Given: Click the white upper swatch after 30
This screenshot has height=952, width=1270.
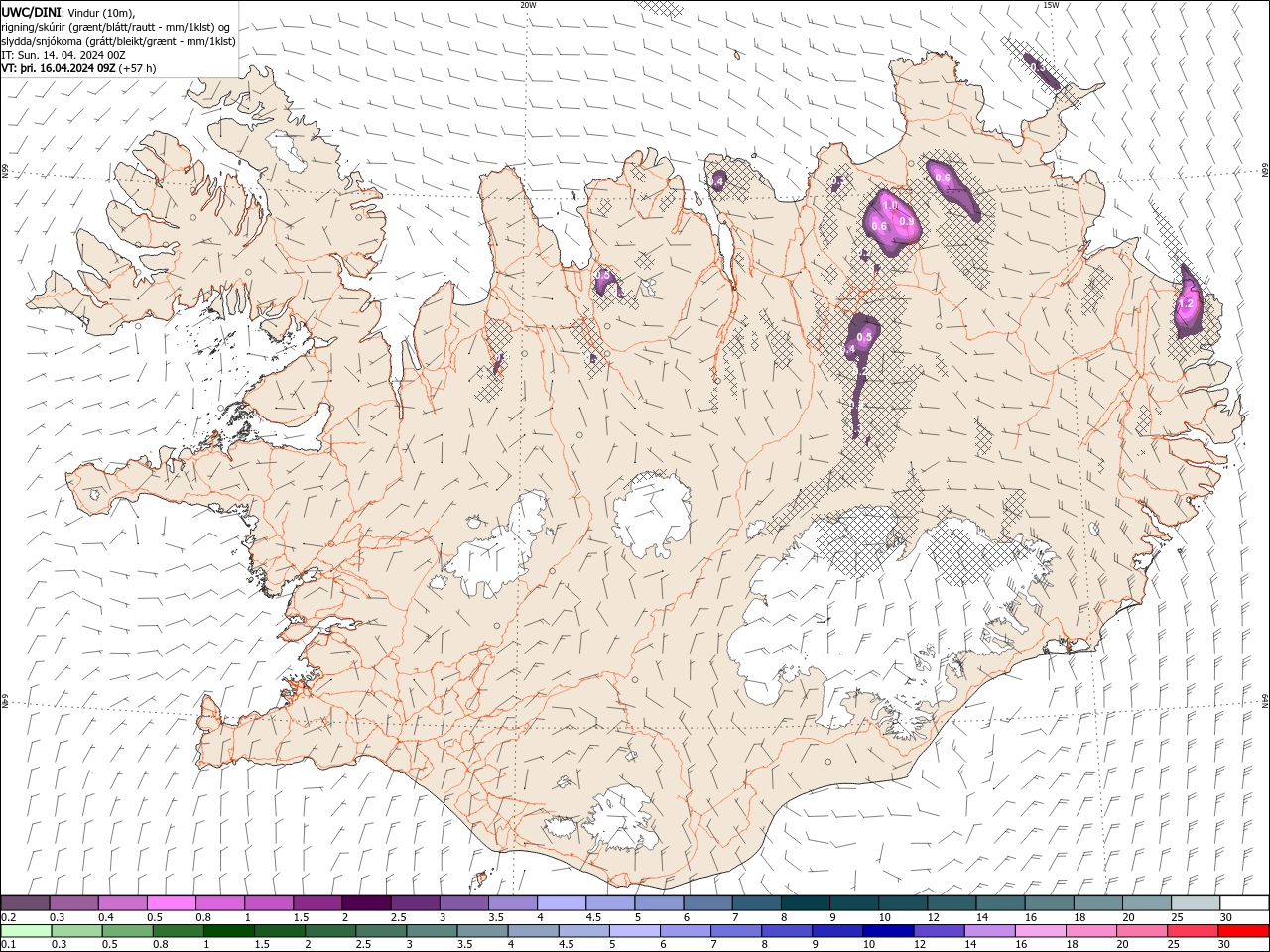Looking at the screenshot, I should coord(1244,902).
